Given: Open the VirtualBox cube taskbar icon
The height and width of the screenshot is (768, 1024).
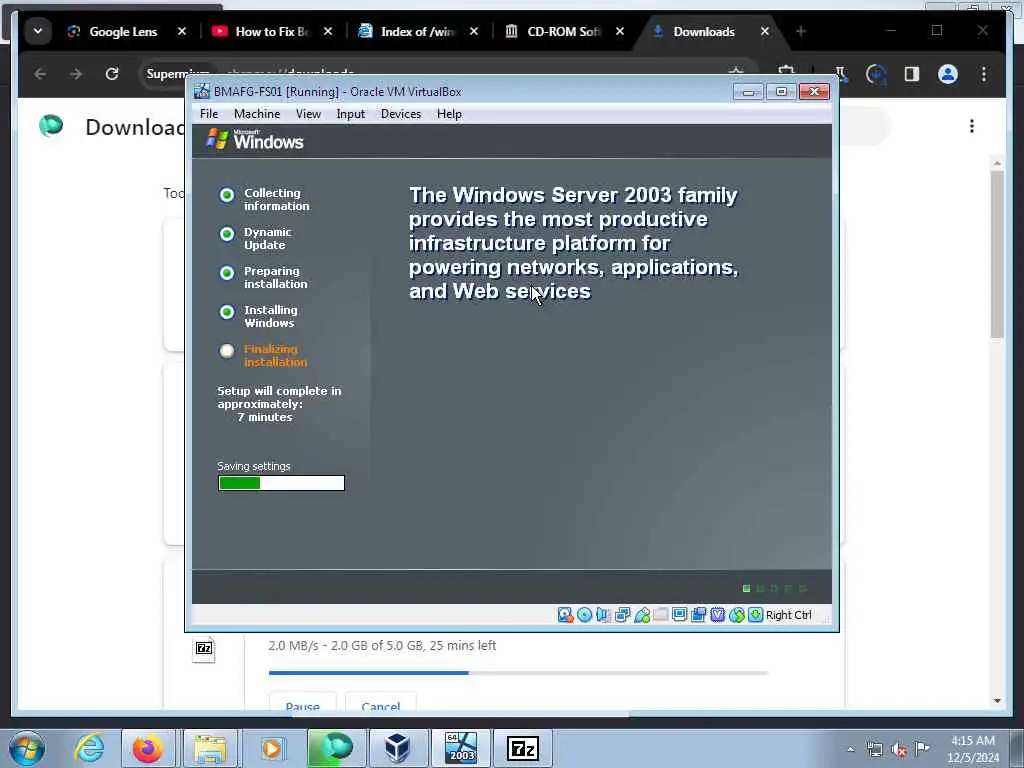Looking at the screenshot, I should pos(397,748).
